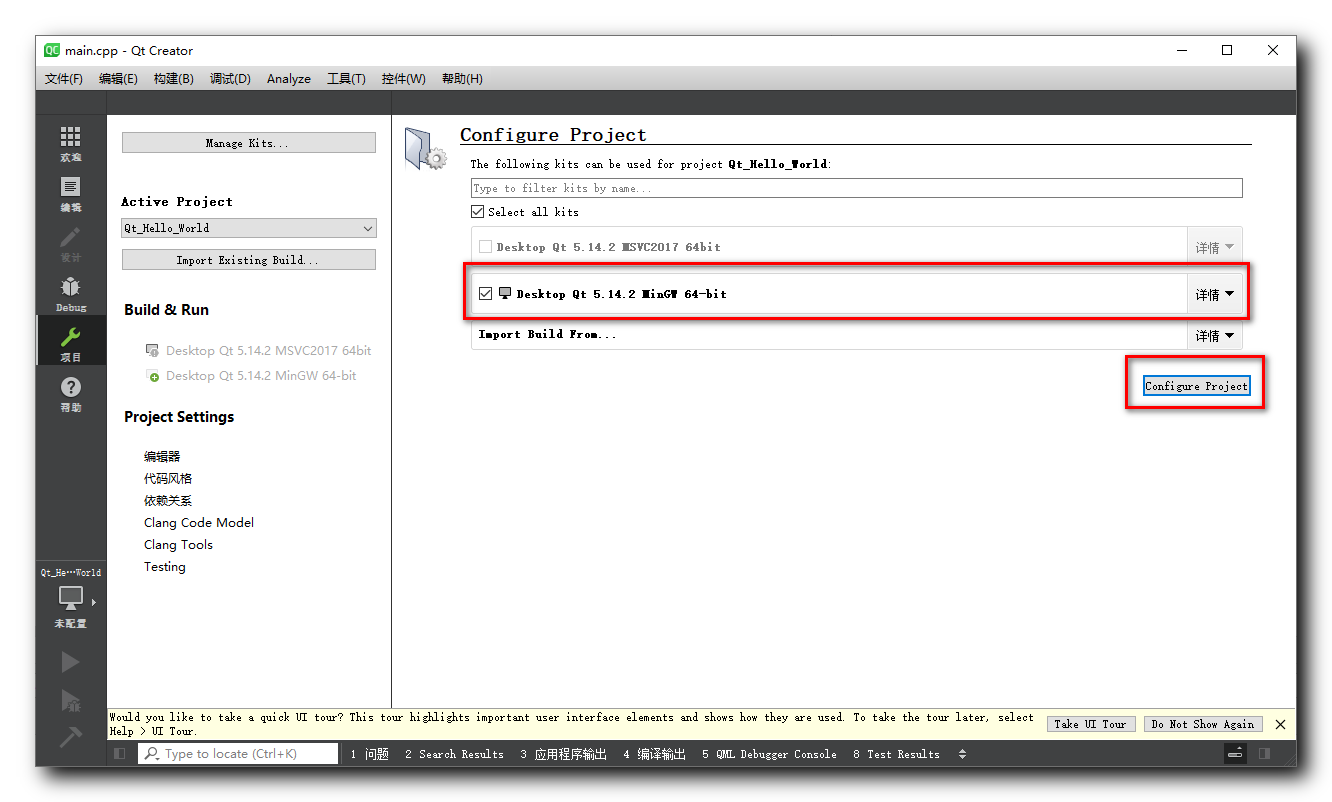The width and height of the screenshot is (1332, 802).
Task: Click the Take UI Tour button
Action: point(1090,724)
